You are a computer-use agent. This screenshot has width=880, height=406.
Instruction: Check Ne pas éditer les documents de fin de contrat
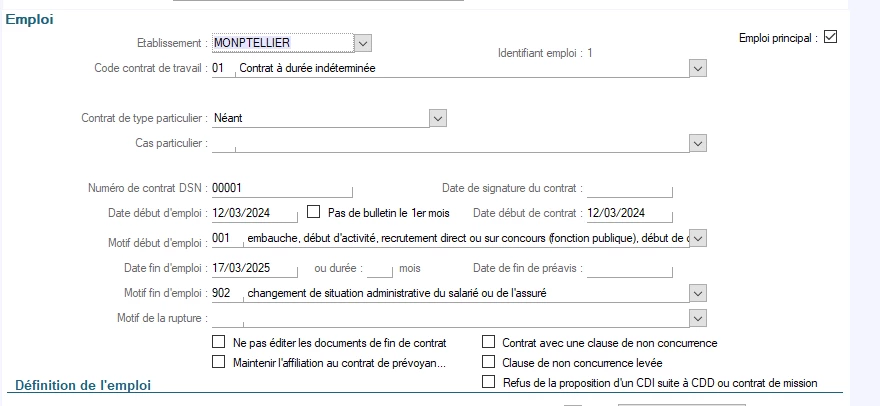click(x=219, y=342)
